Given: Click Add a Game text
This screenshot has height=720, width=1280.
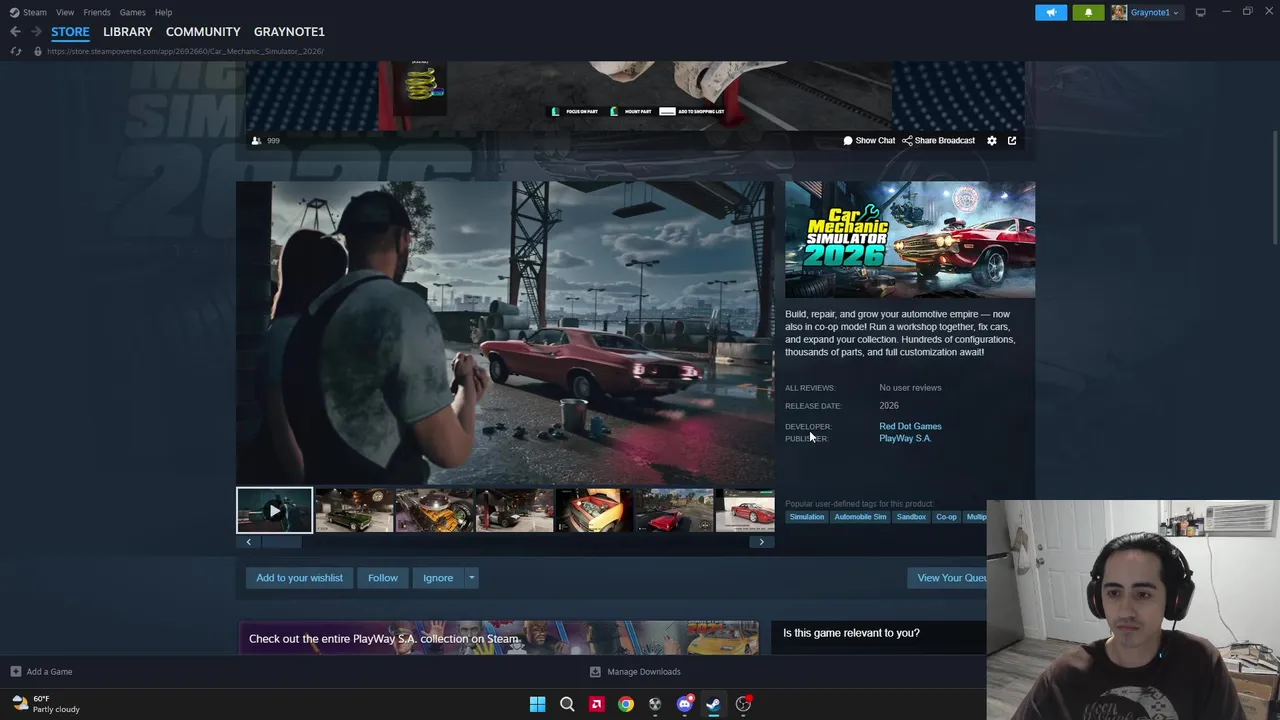Looking at the screenshot, I should [49, 672].
